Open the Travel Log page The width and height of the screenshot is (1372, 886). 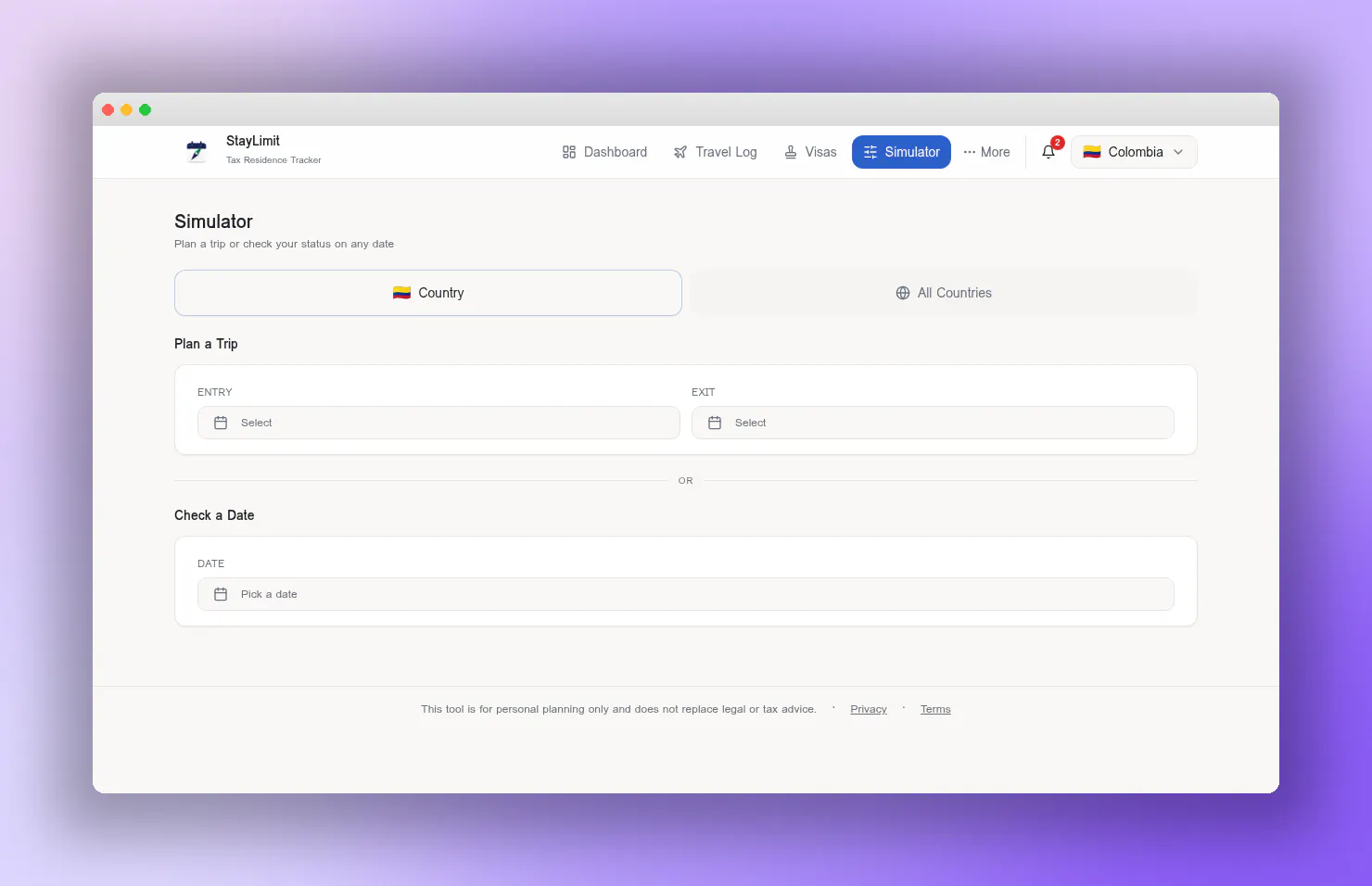[715, 152]
